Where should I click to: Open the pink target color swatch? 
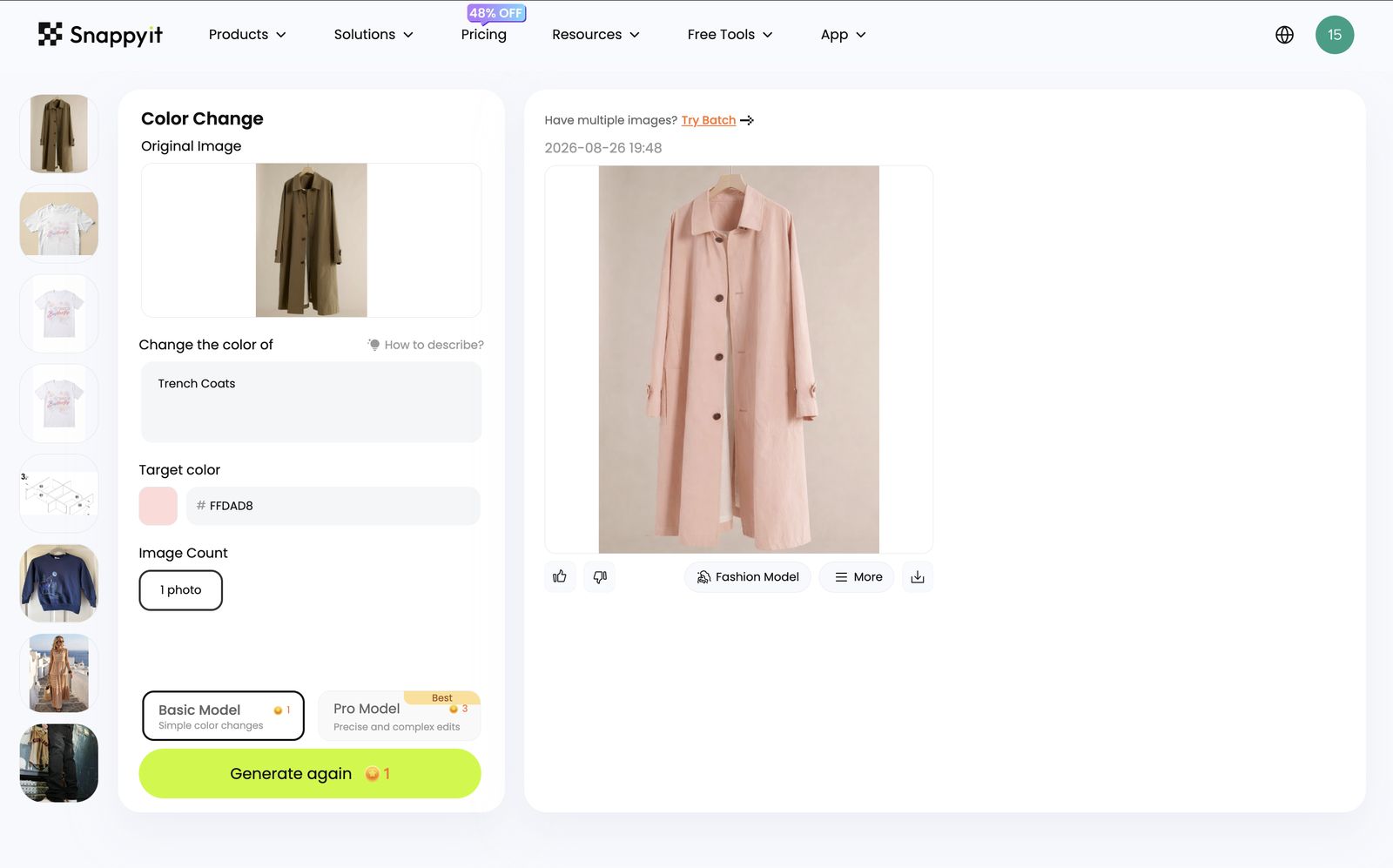[158, 506]
